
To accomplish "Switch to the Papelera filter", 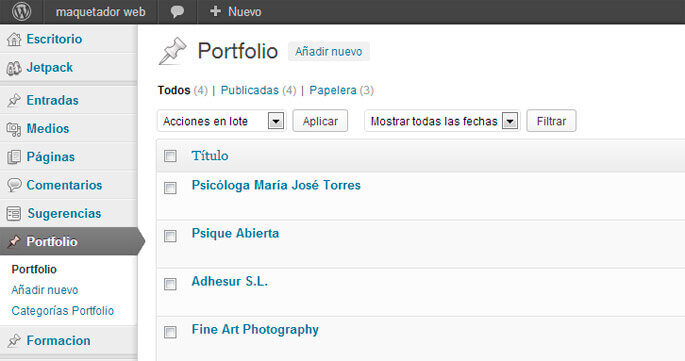I will [333, 90].
